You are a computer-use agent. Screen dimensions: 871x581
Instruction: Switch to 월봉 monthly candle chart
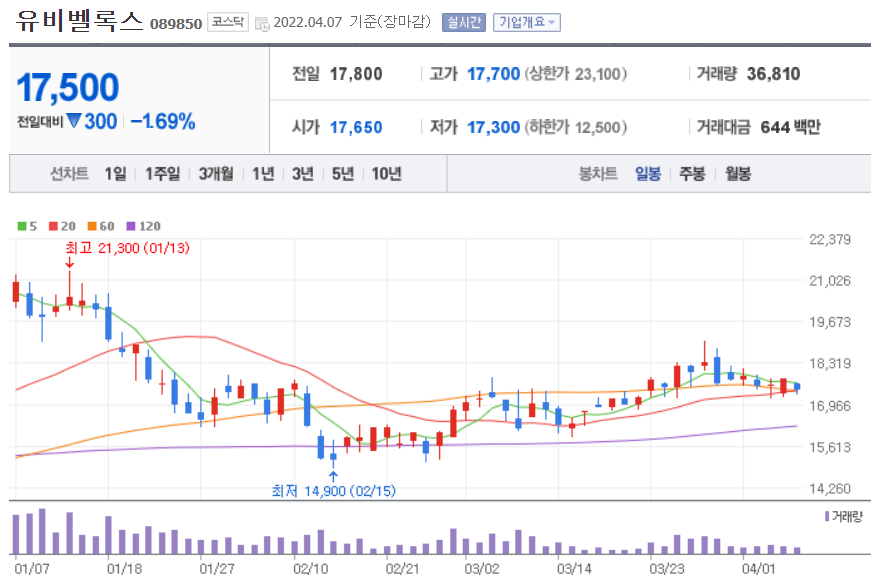(738, 174)
